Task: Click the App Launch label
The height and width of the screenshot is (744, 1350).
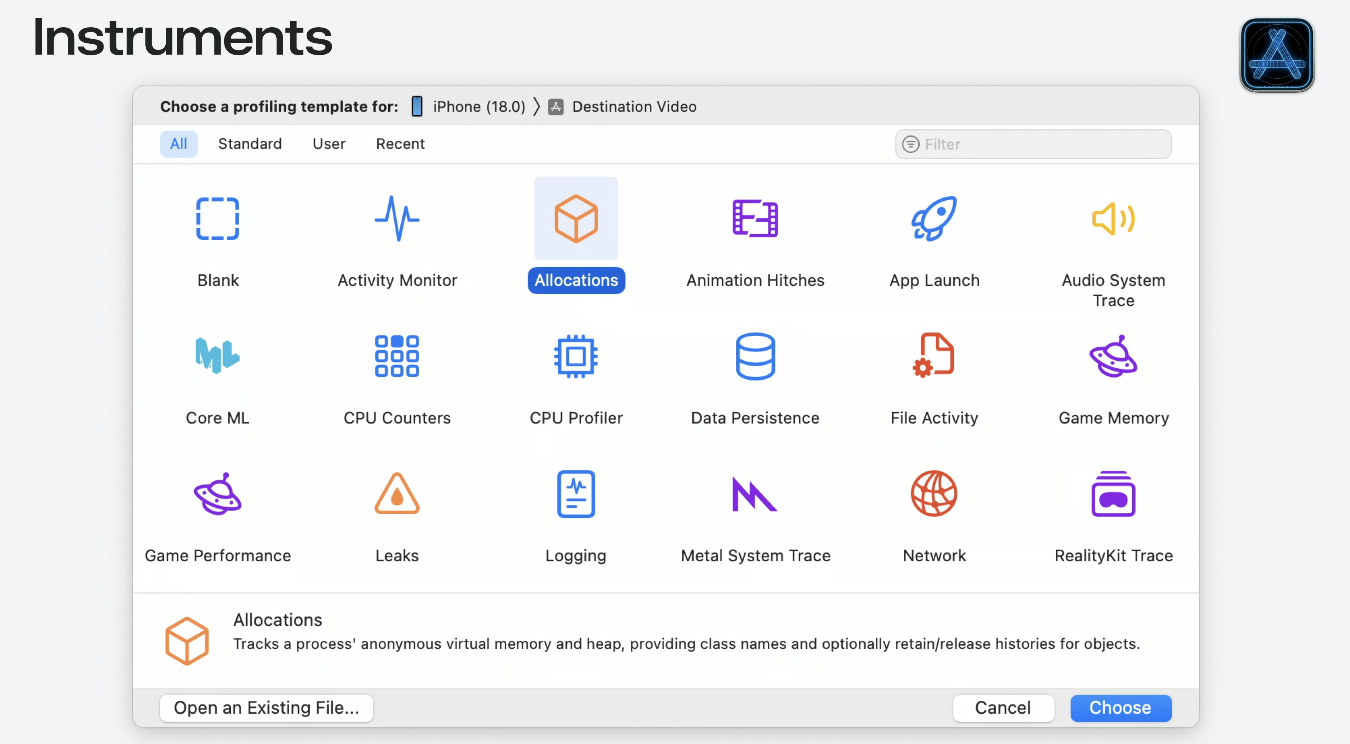Action: (934, 281)
